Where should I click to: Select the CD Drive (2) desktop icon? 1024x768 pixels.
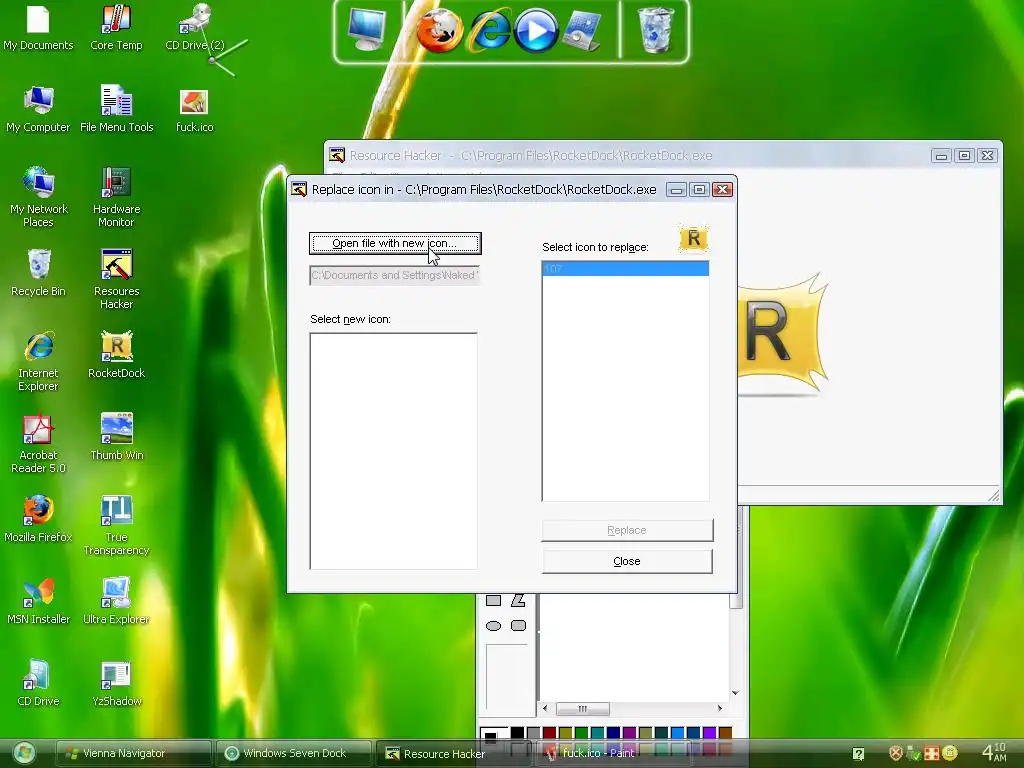point(195,27)
